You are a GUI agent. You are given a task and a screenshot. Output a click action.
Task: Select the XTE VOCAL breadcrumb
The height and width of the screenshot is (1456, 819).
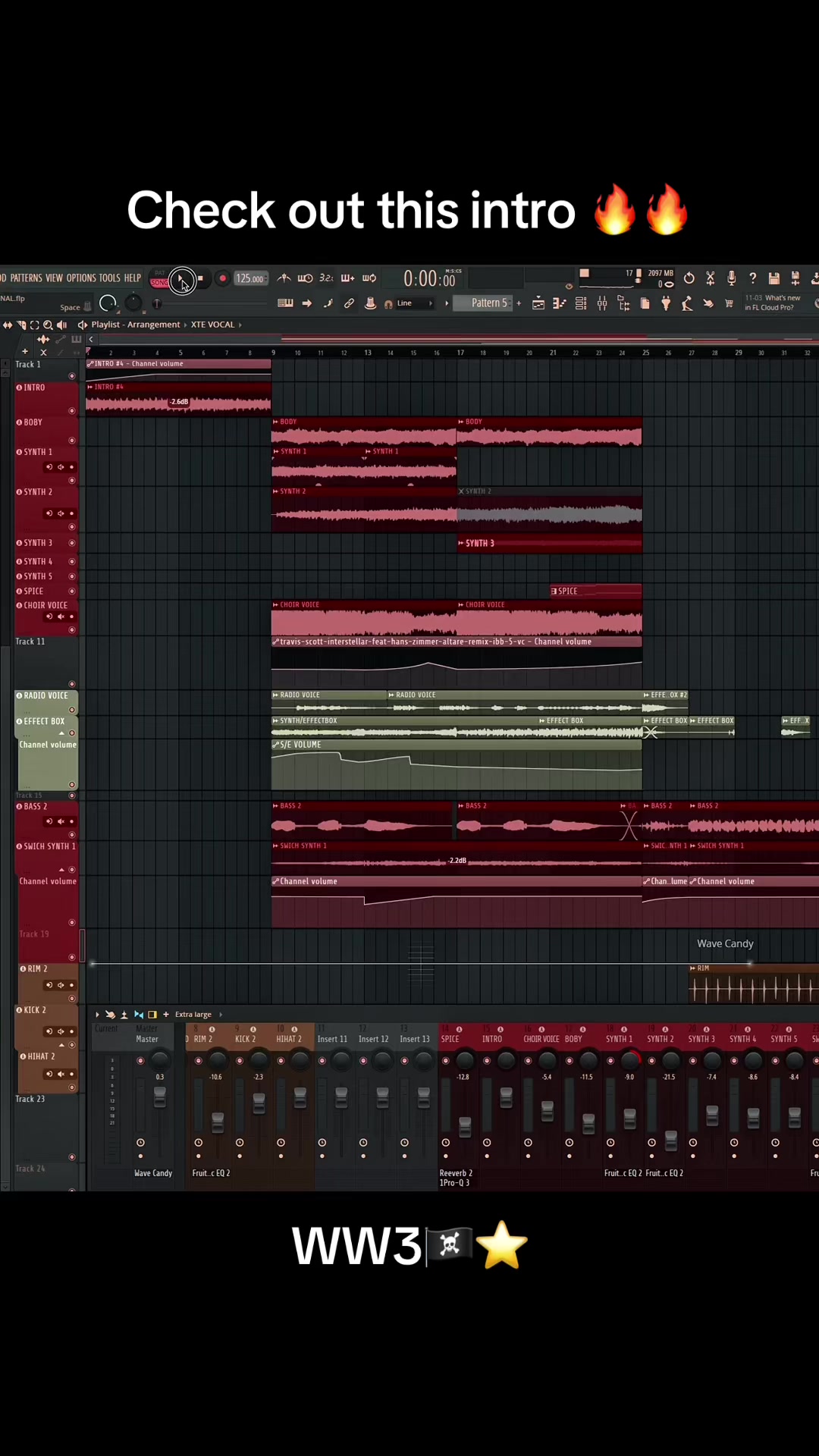pyautogui.click(x=212, y=325)
